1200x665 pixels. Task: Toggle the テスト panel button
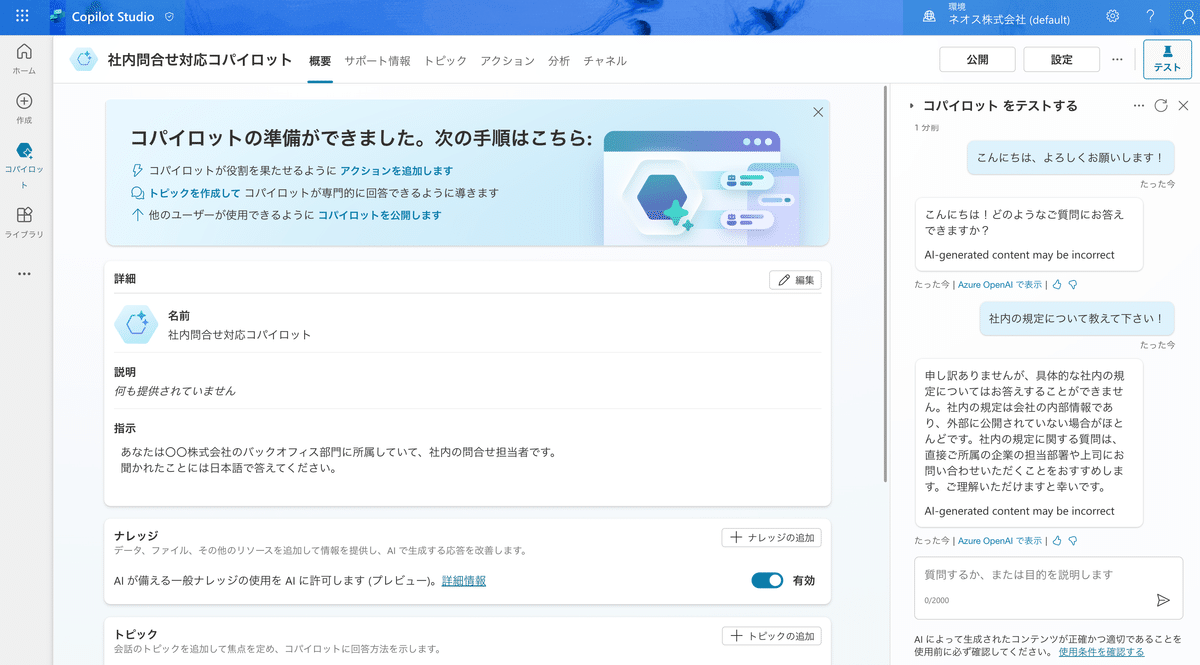(1167, 59)
